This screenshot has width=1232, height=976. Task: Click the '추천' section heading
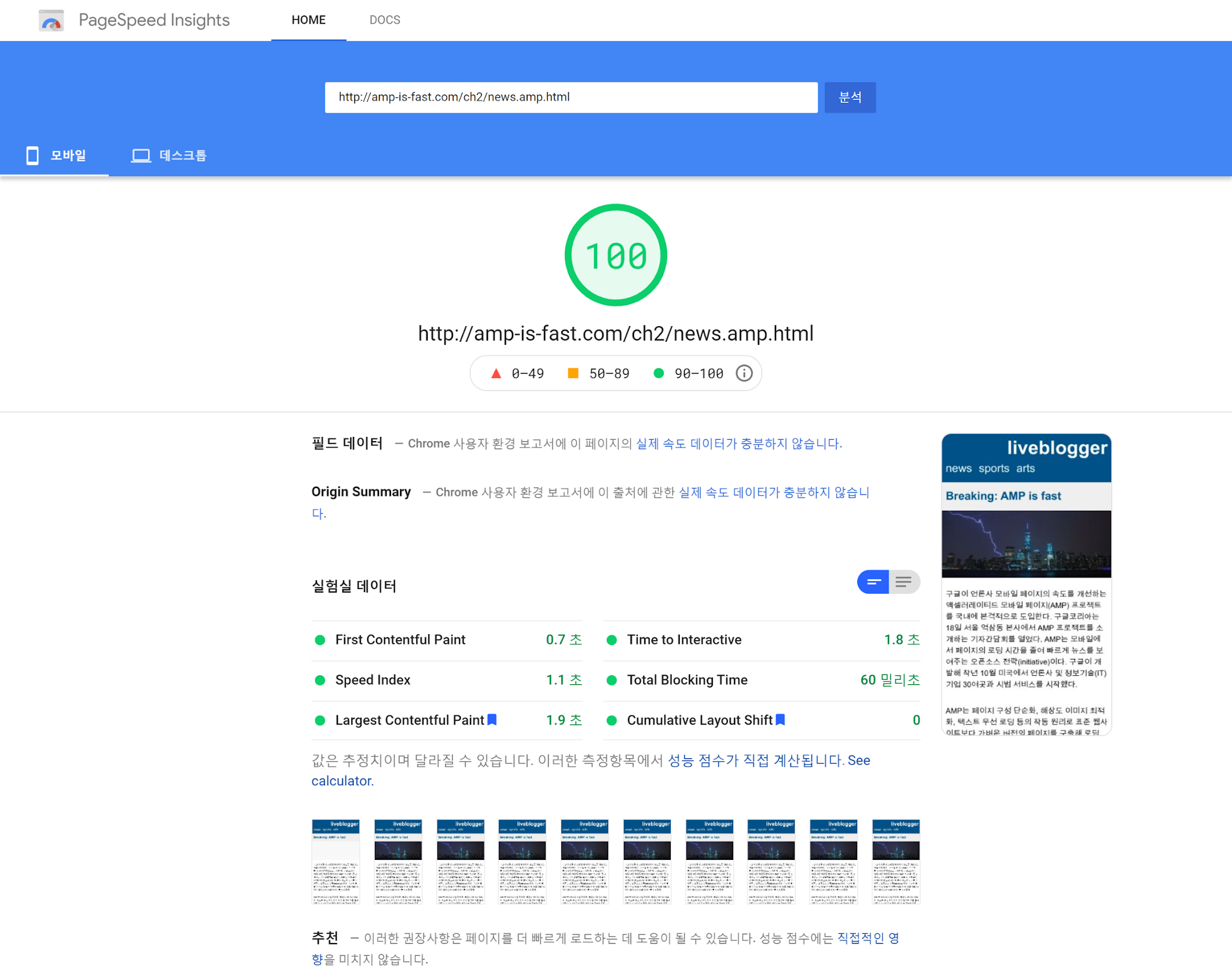(x=325, y=937)
